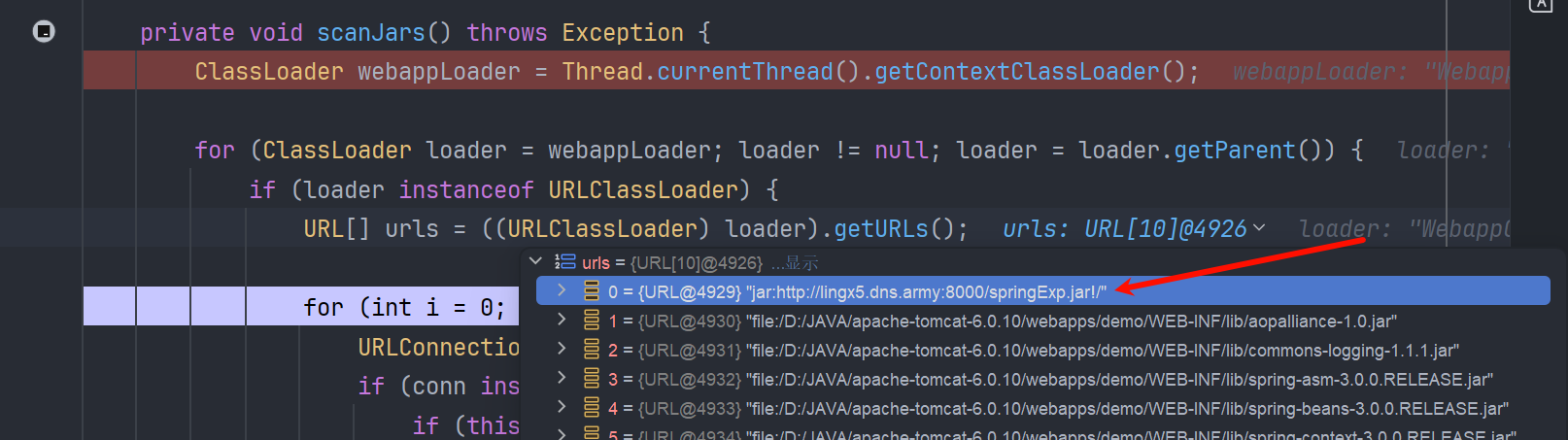Image resolution: width=1568 pixels, height=440 pixels.
Task: Click the '...显示' link in the popup header
Action: click(x=795, y=262)
